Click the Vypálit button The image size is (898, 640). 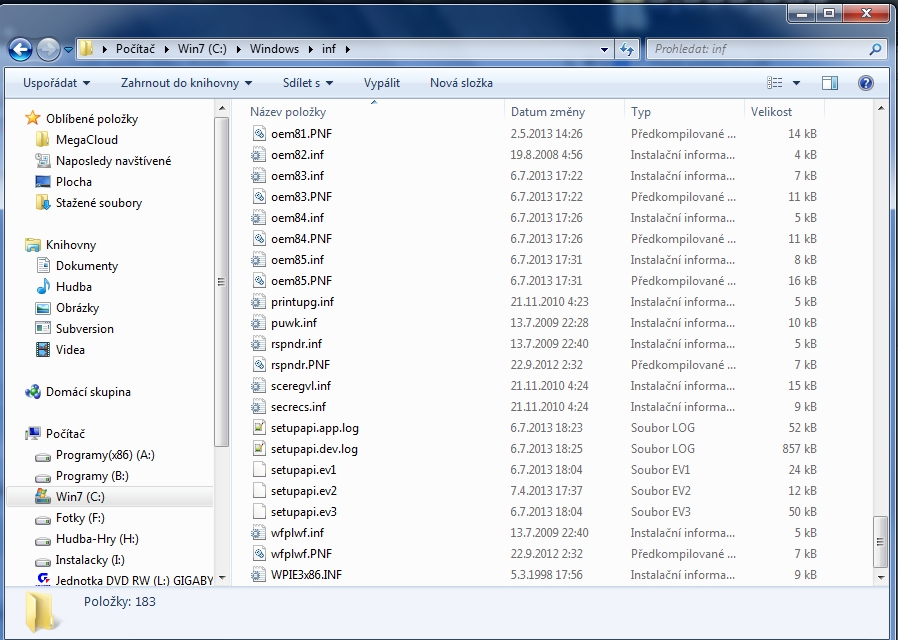coord(381,83)
